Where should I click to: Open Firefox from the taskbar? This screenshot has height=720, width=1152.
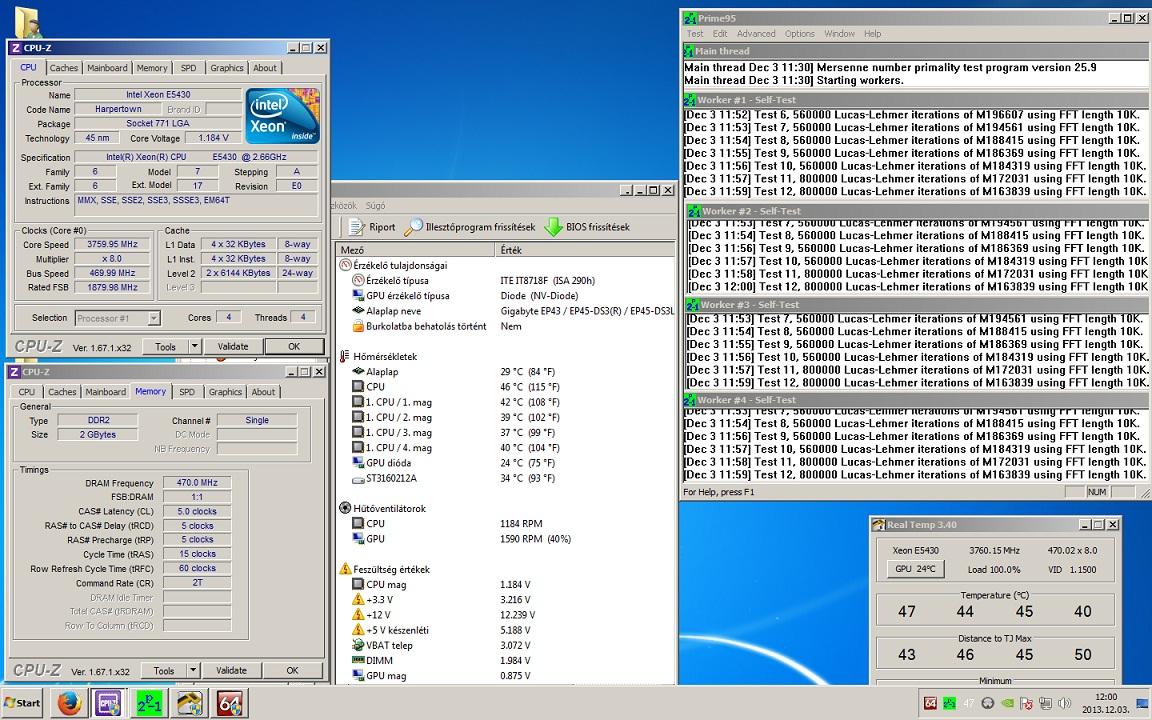point(69,703)
